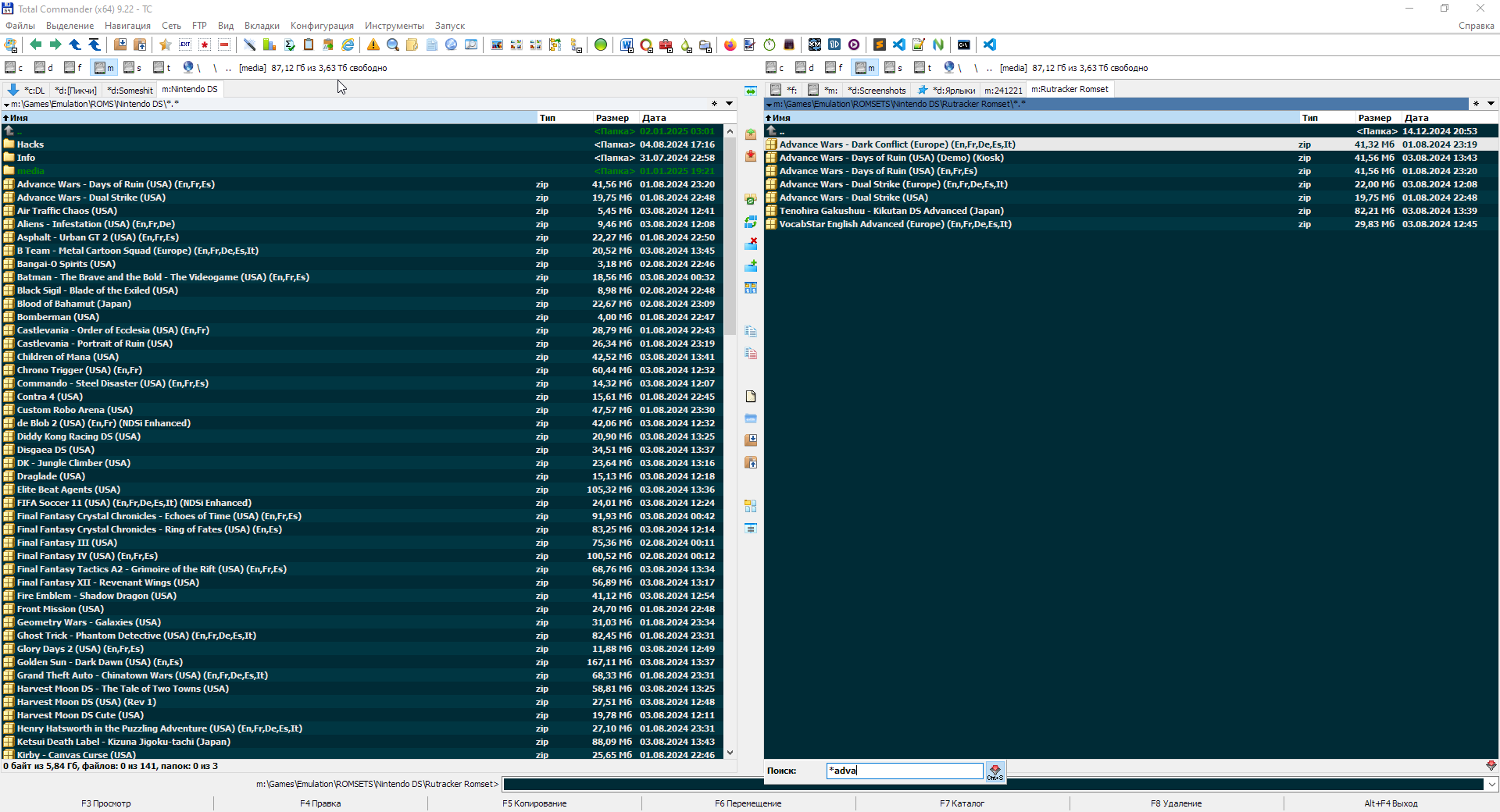This screenshot has height=812, width=1500.
Task: Click the delete folder icon with red X
Action: click(x=751, y=244)
